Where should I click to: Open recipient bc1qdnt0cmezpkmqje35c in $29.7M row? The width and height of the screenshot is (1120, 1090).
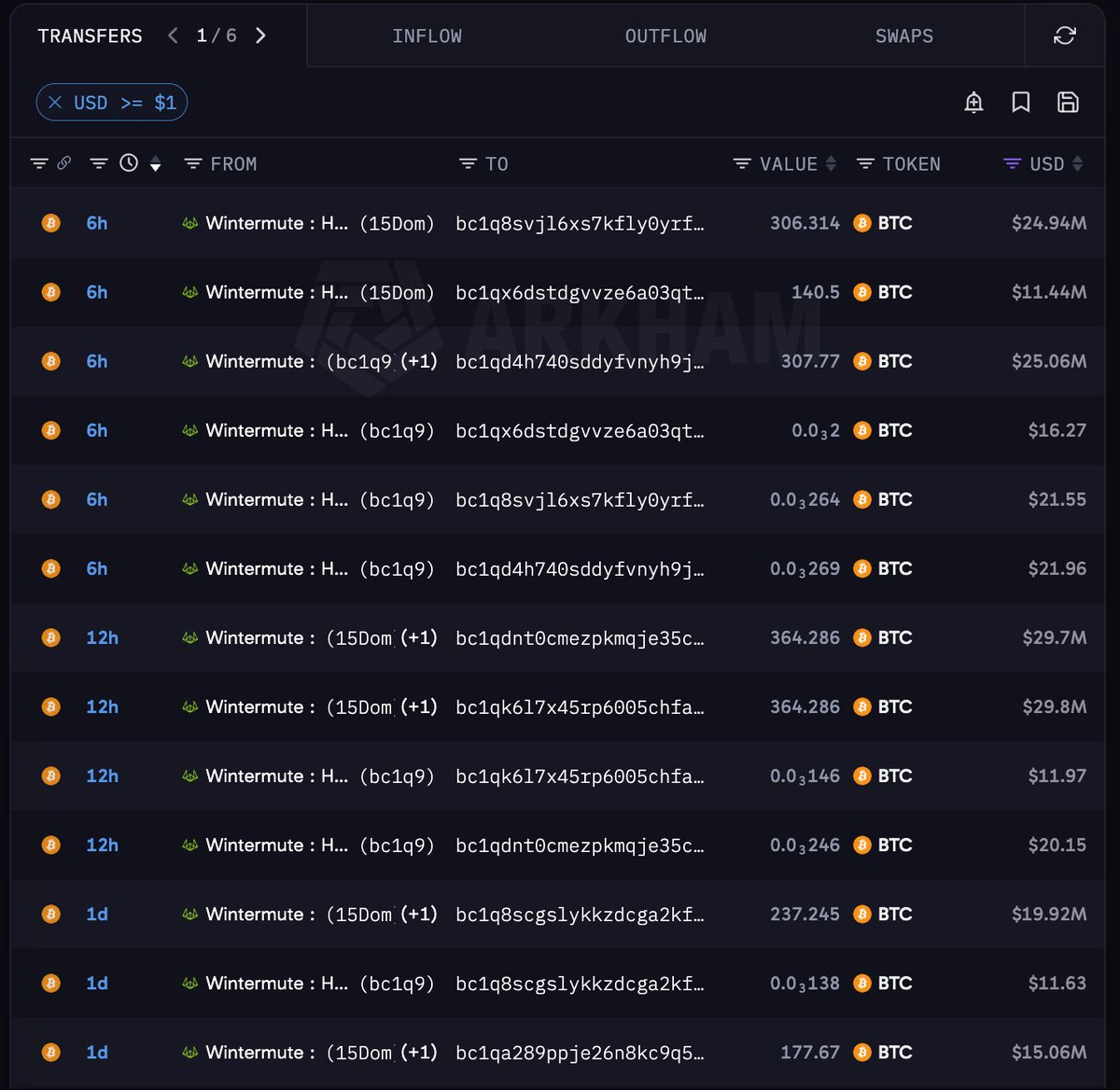point(580,637)
